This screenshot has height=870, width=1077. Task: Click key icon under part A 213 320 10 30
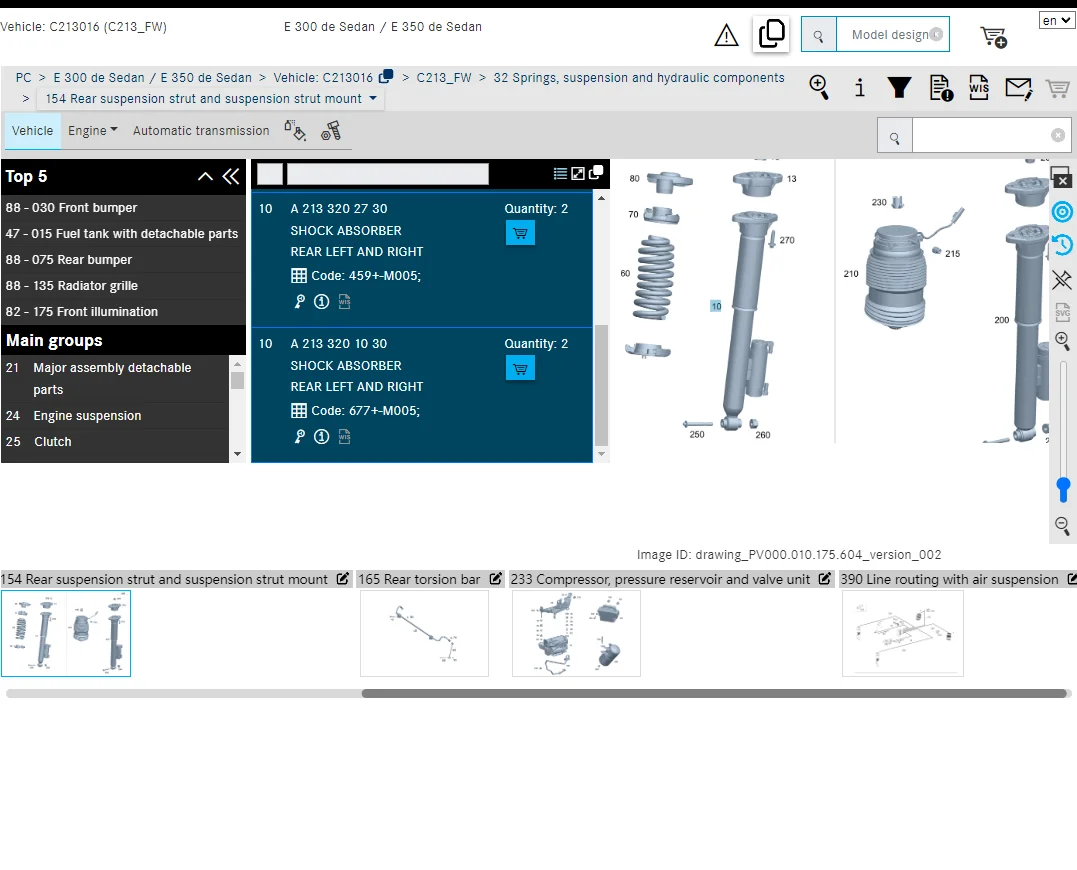pyautogui.click(x=299, y=437)
